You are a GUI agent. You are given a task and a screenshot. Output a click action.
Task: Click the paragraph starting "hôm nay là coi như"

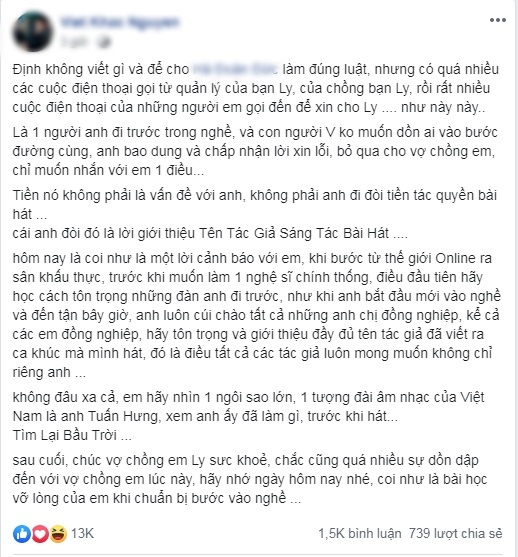click(257, 315)
